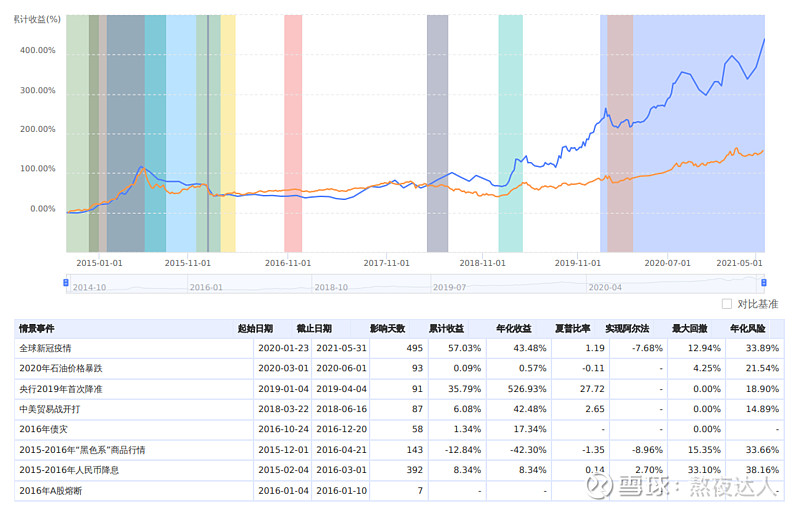Select the 2016年债灾 event row
This screenshot has width=800, height=511.
pyautogui.click(x=399, y=429)
